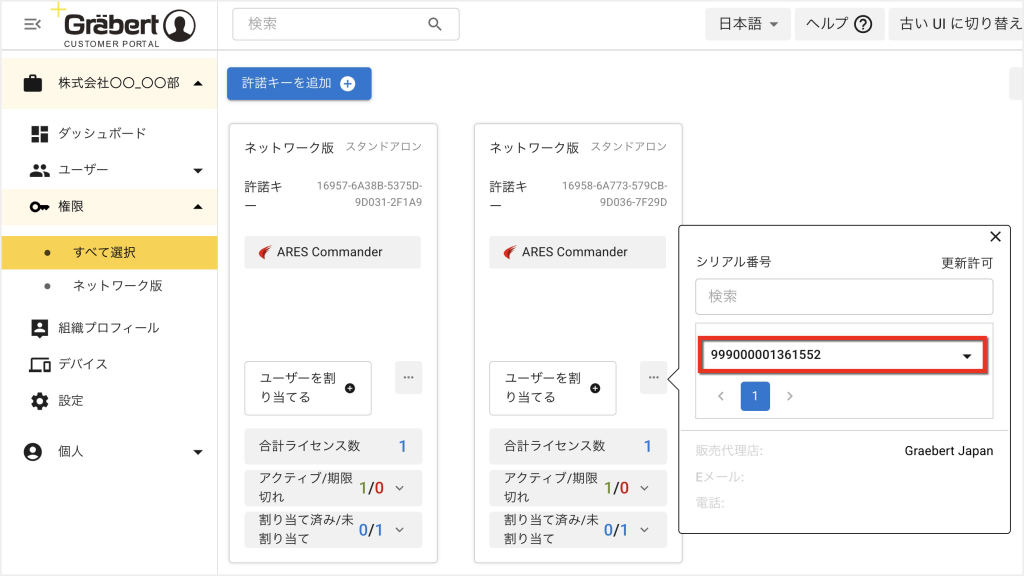The width and height of the screenshot is (1024, 576).
Task: Collapse the sidebar with the hamburger menu icon
Action: tap(32, 24)
